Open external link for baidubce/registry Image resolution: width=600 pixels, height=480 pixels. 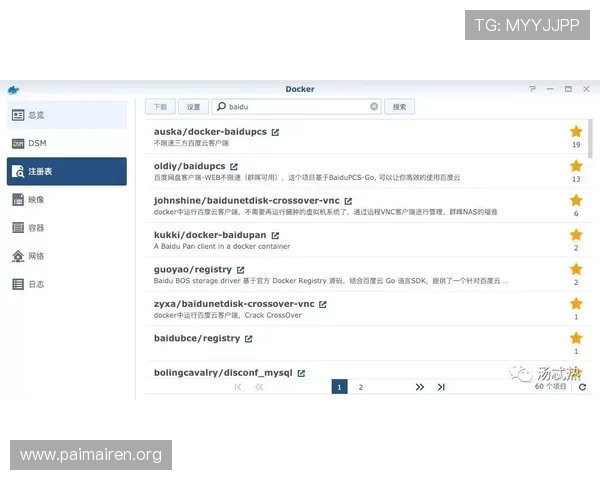pyautogui.click(x=249, y=339)
